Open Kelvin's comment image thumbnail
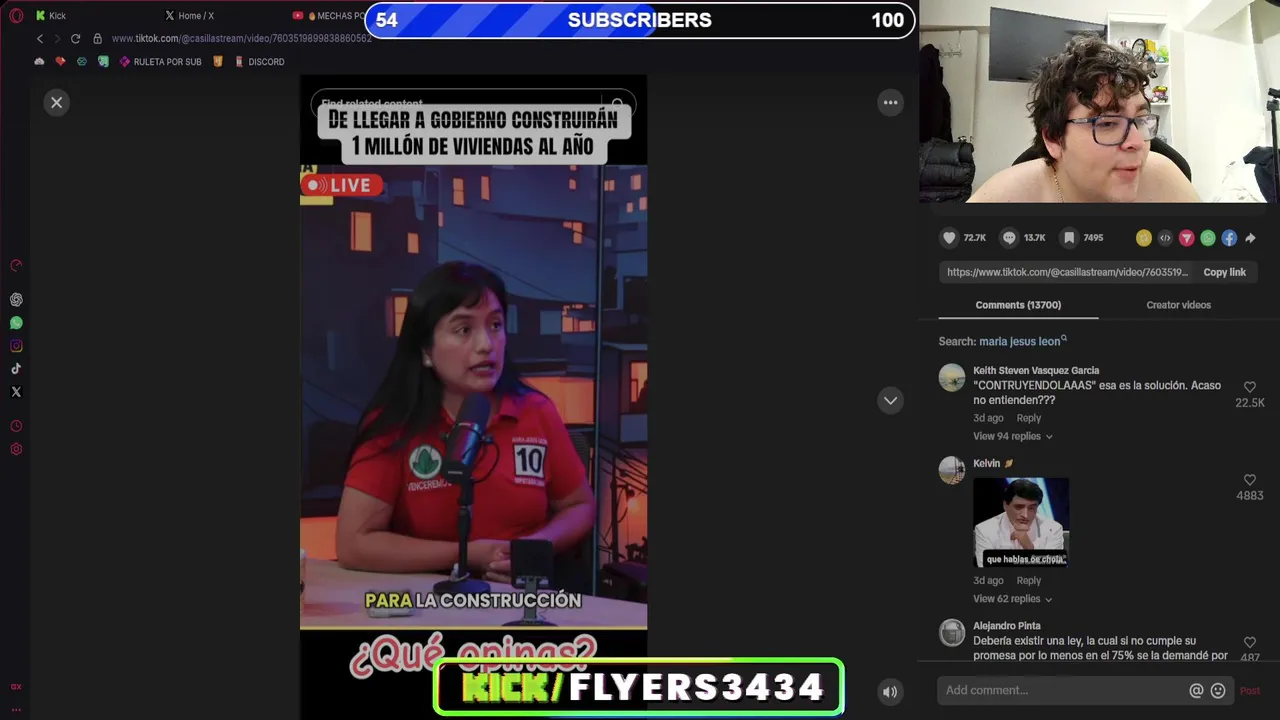The height and width of the screenshot is (720, 1280). click(1021, 523)
